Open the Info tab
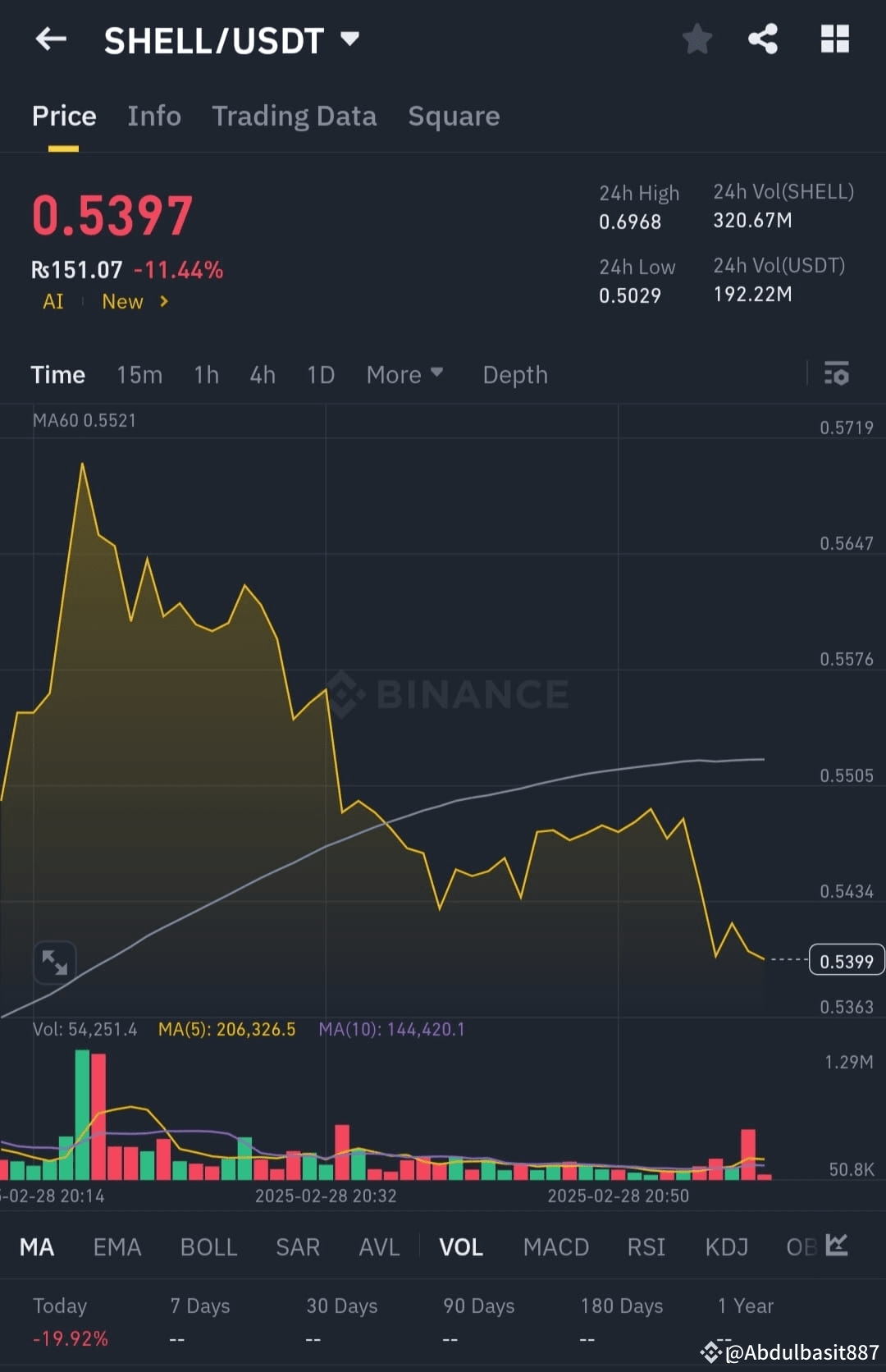 pos(153,116)
